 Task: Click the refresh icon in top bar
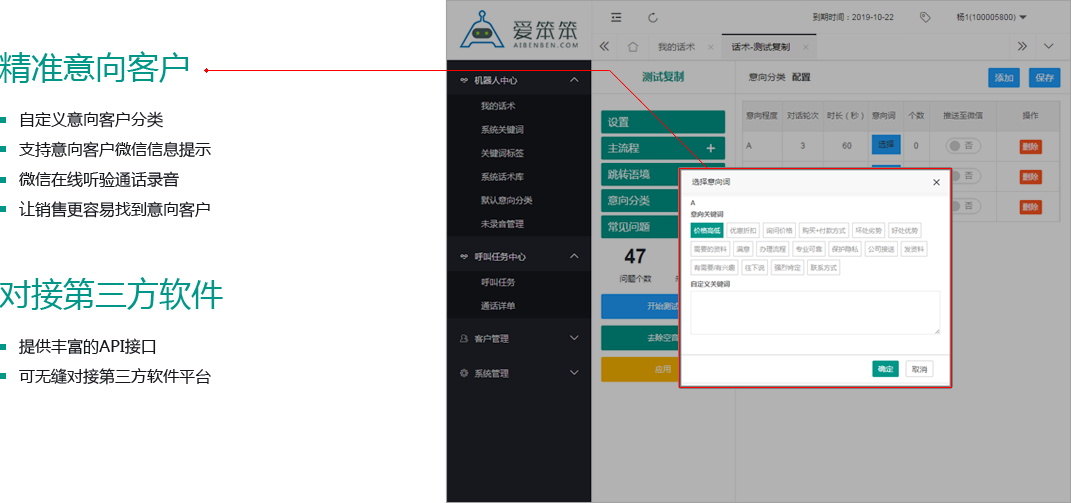652,17
